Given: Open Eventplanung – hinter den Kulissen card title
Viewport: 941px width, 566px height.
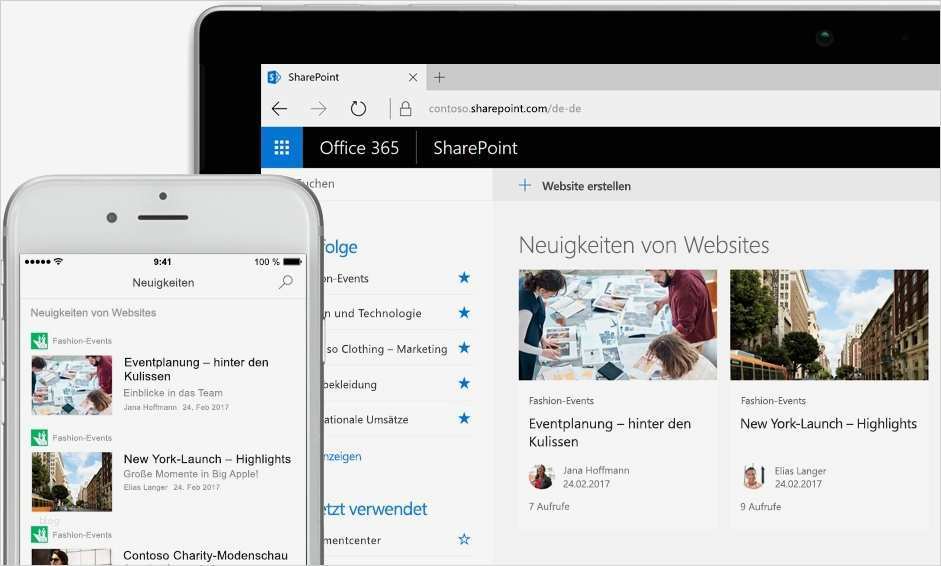Looking at the screenshot, I should pyautogui.click(x=610, y=432).
